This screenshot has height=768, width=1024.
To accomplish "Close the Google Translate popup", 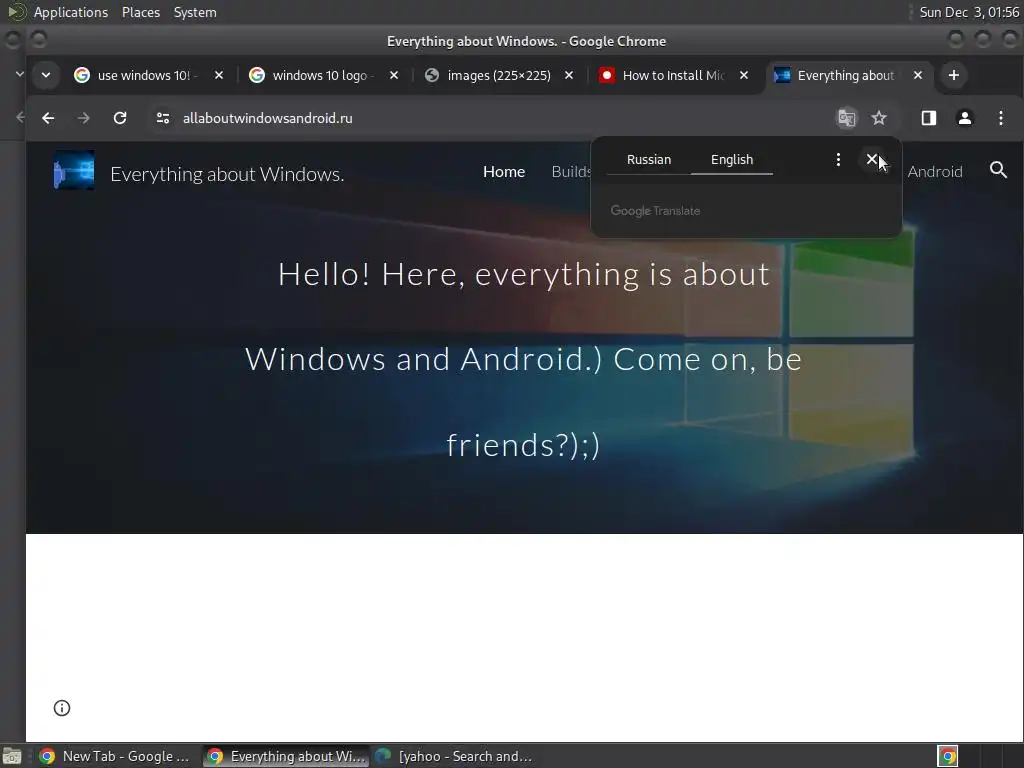I will pyautogui.click(x=871, y=159).
